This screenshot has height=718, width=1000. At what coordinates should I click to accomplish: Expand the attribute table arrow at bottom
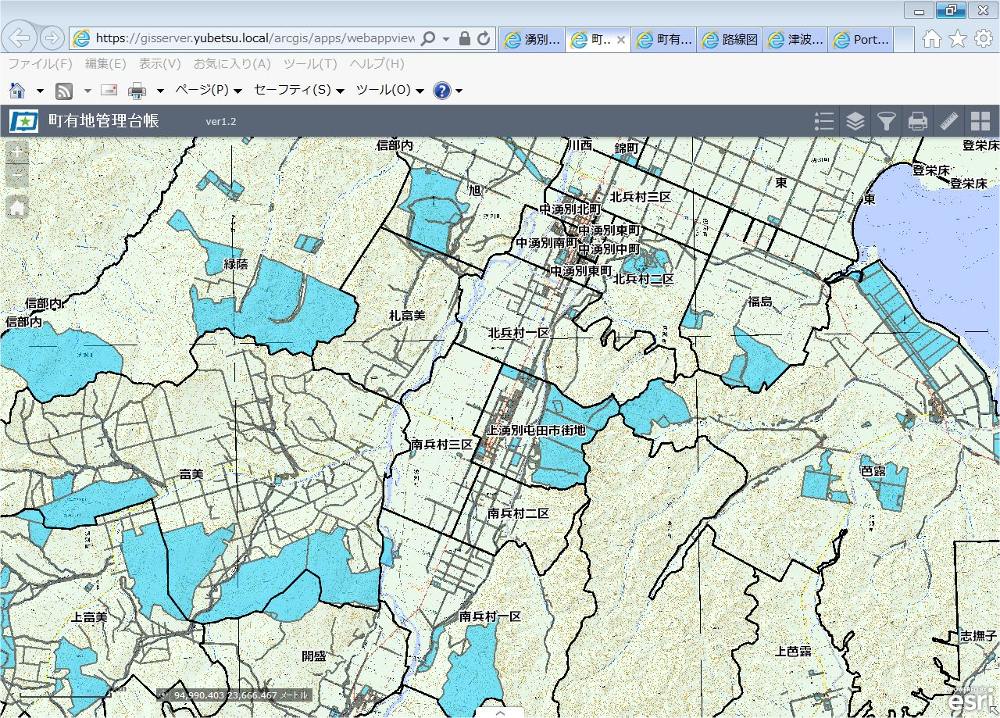tap(502, 712)
